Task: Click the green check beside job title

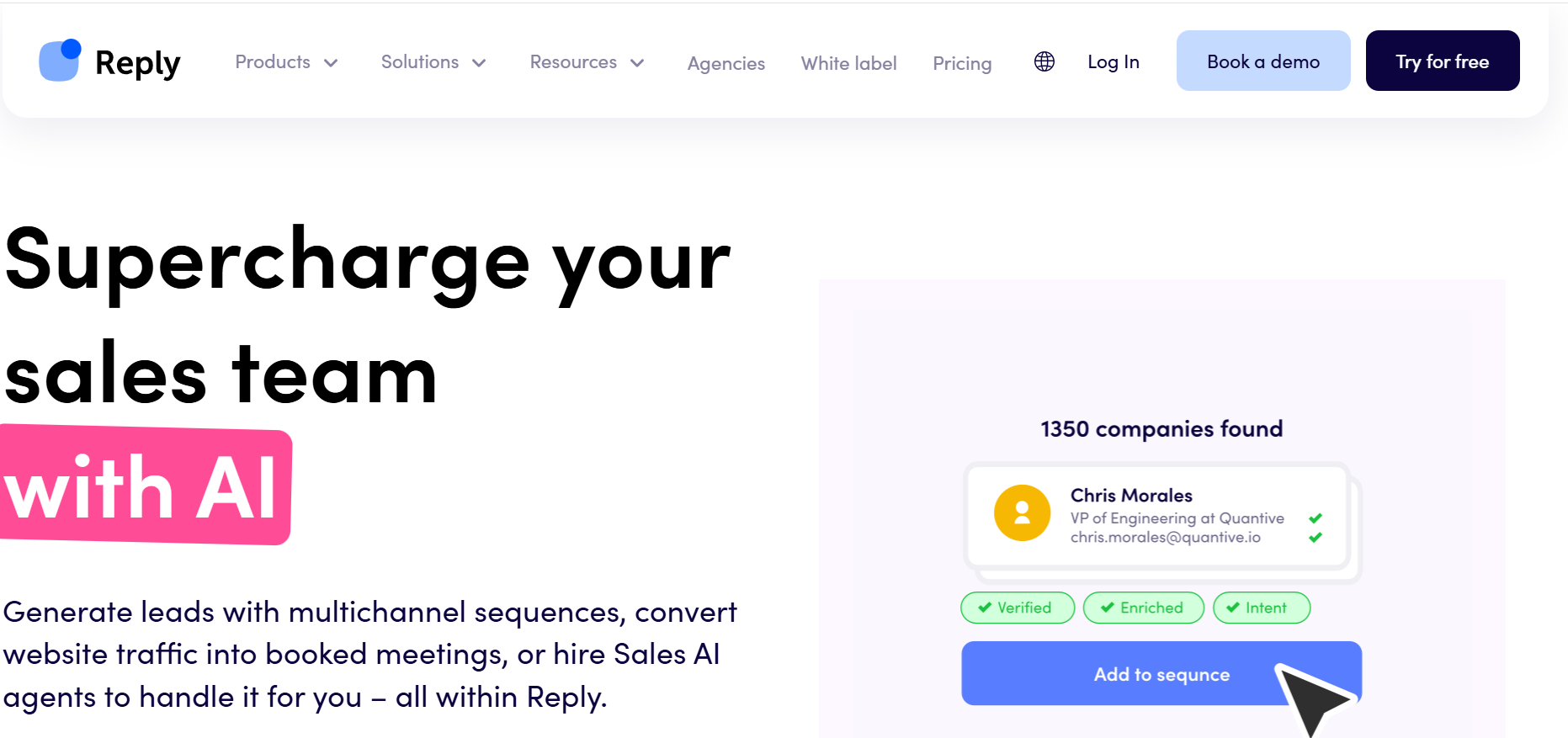Action: (x=1316, y=518)
